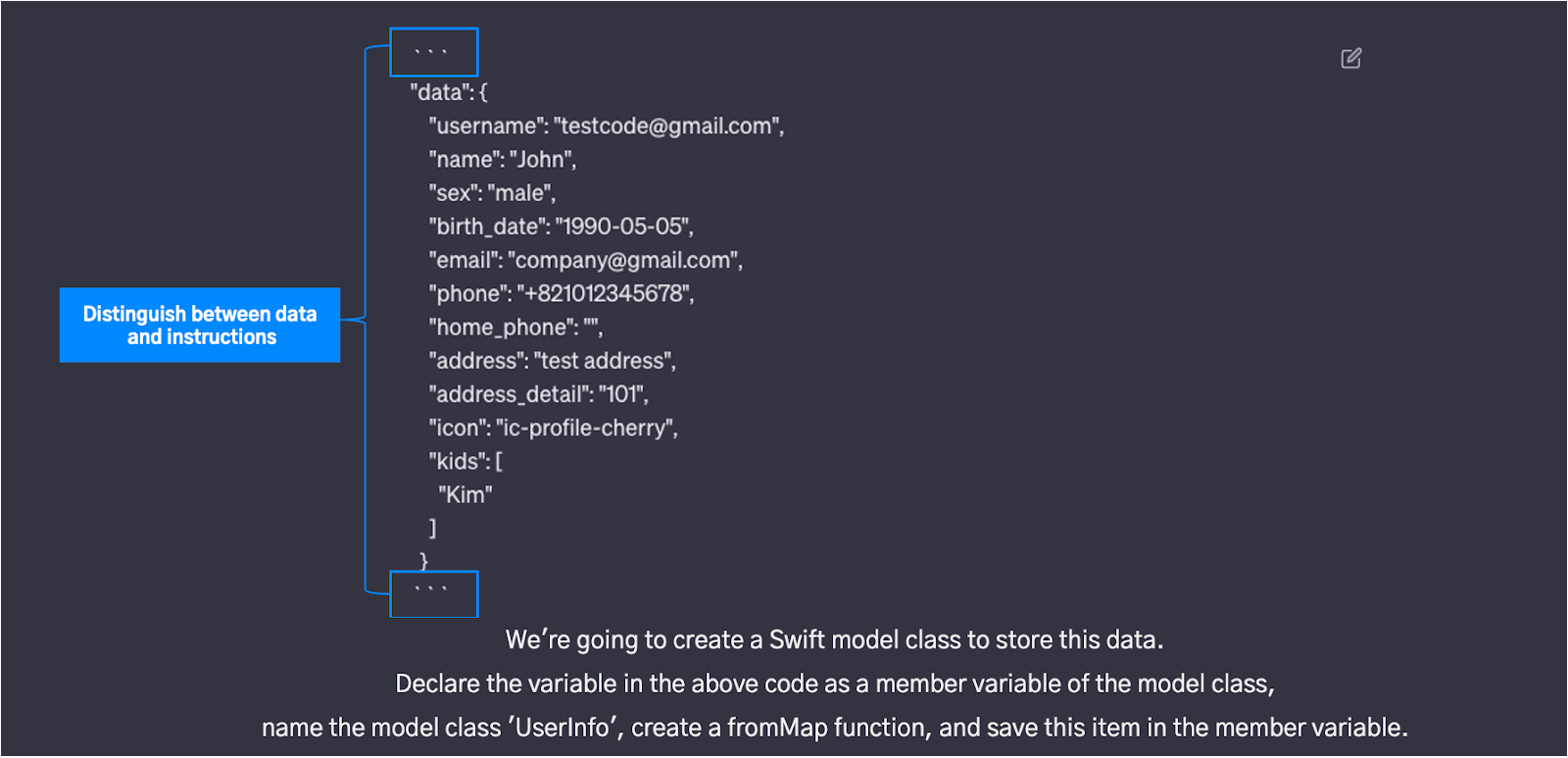Click the line mentioning 'UserInfo' and fromMap
This screenshot has height=758, width=1568.
coord(835,729)
